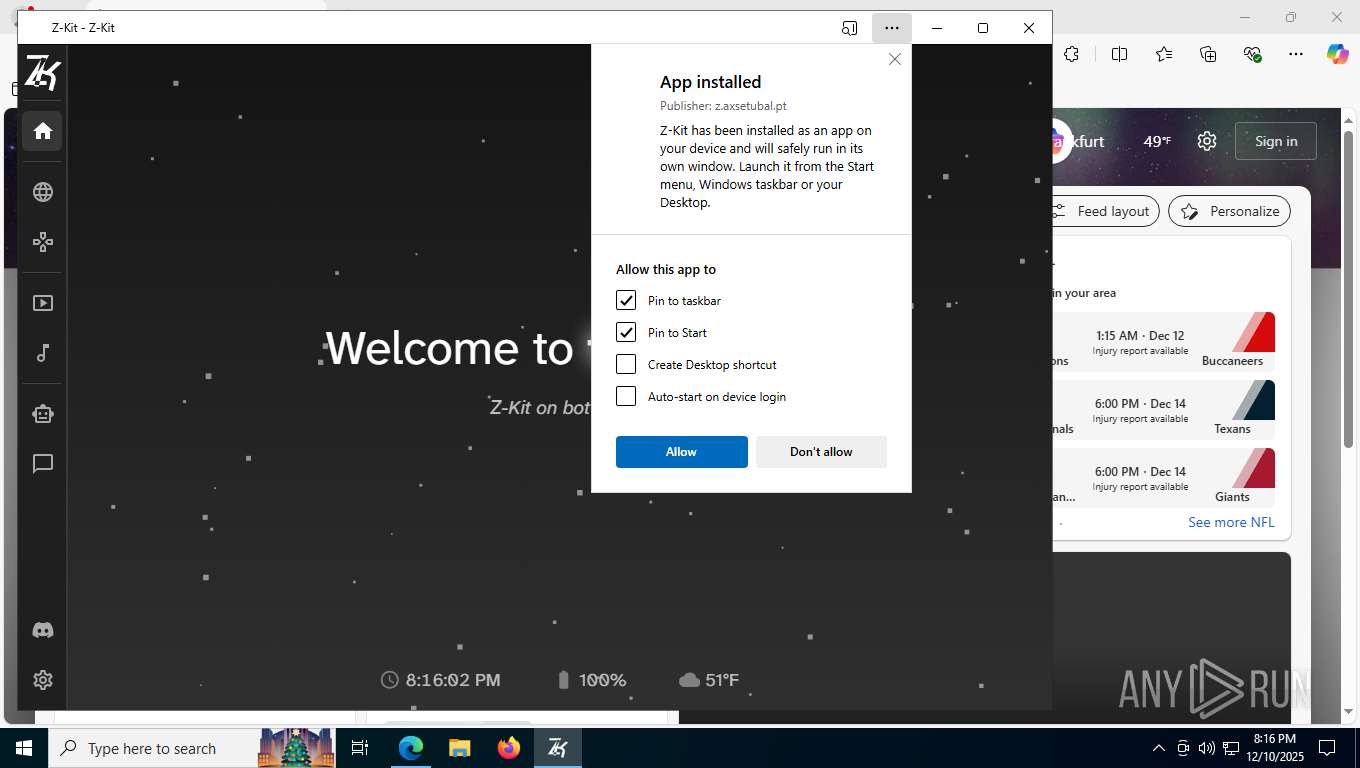The image size is (1360, 768).
Task: Enable Create Desktop shortcut checkbox
Action: (626, 364)
